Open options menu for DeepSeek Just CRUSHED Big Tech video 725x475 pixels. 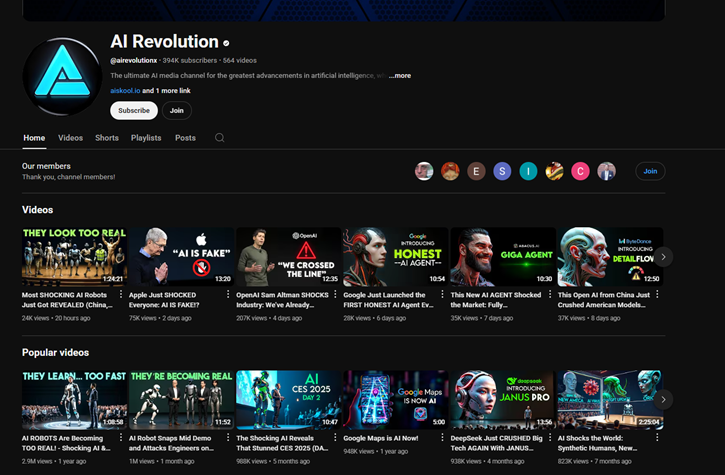pyautogui.click(x=550, y=438)
